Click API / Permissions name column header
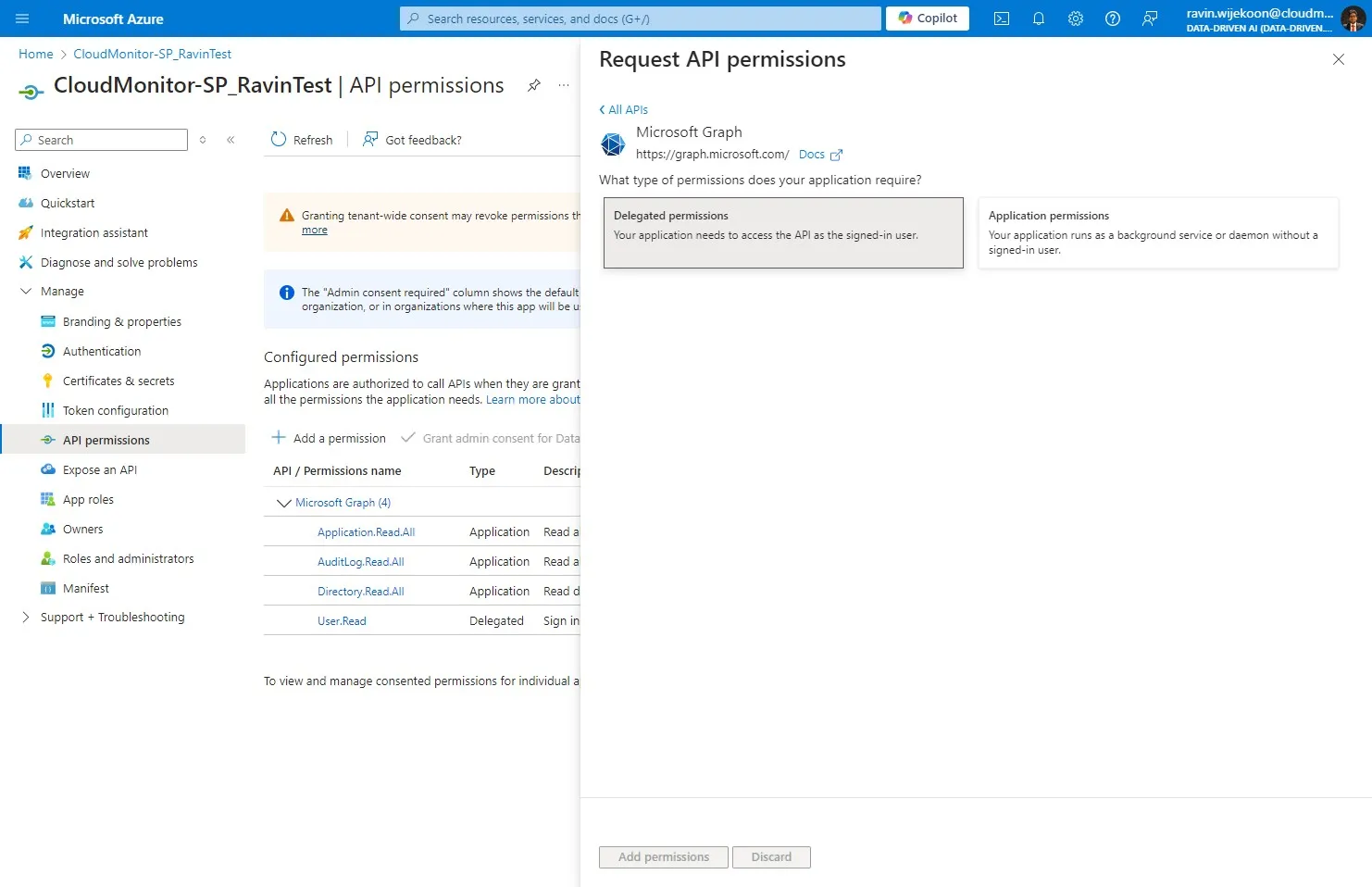1372x887 pixels. point(337,471)
